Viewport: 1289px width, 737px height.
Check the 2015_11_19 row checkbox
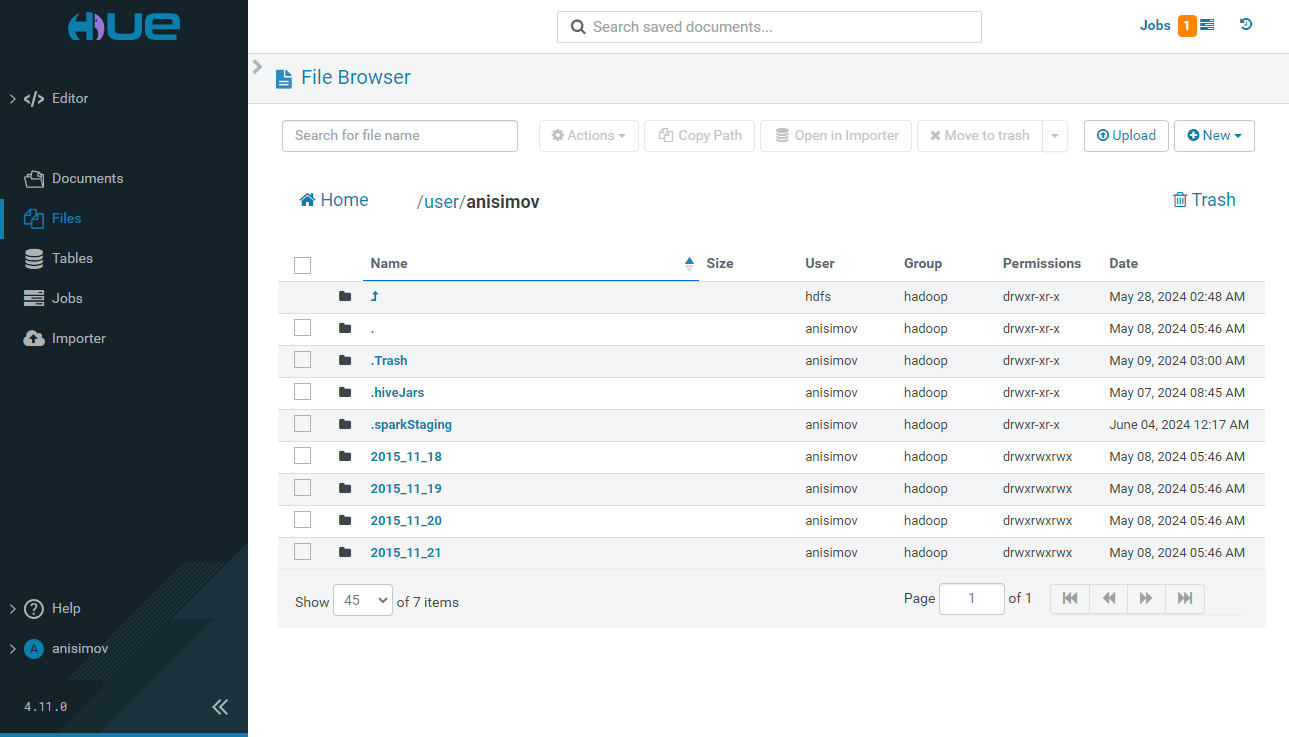point(303,488)
